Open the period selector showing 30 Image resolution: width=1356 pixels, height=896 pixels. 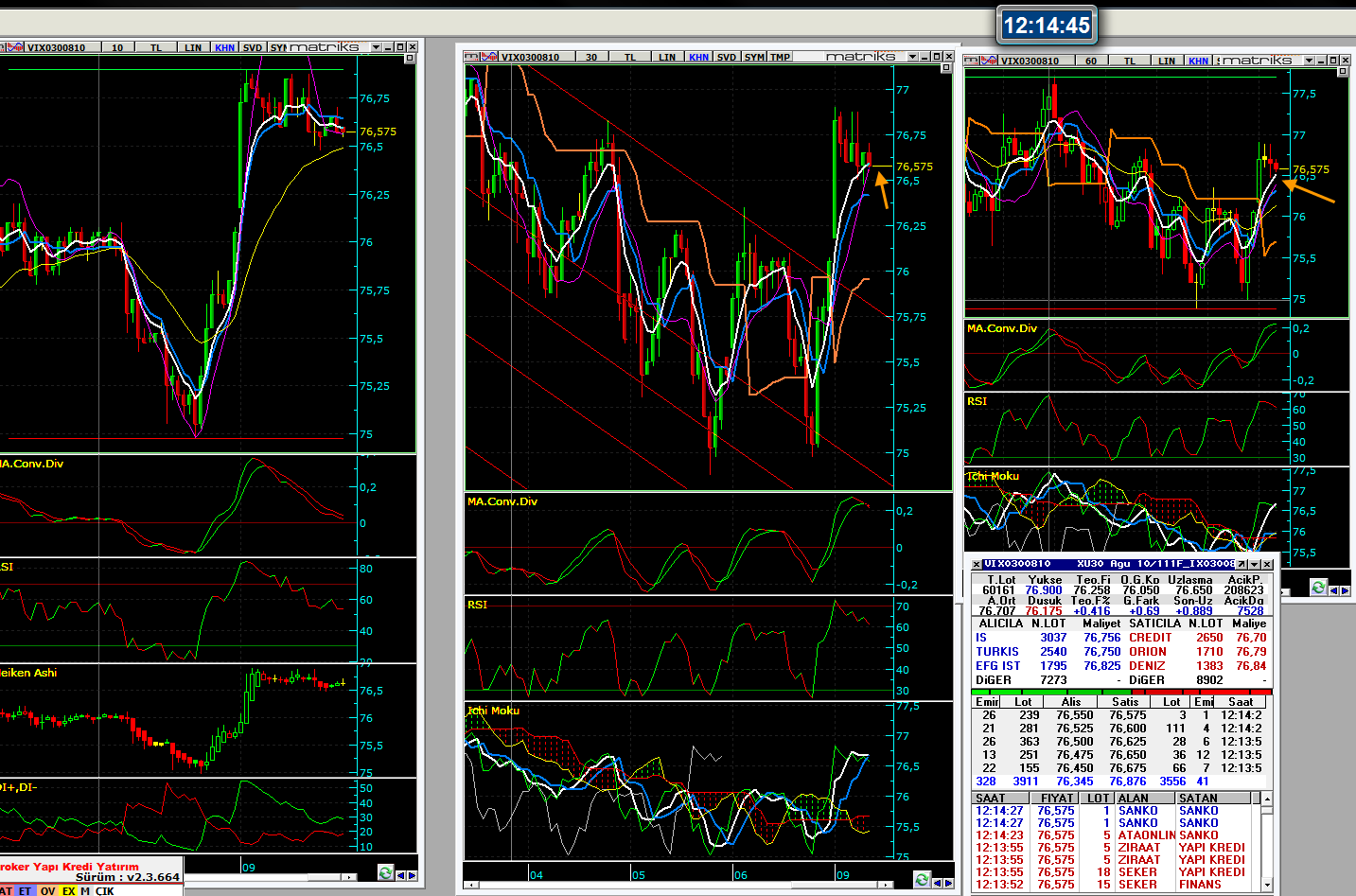click(591, 57)
